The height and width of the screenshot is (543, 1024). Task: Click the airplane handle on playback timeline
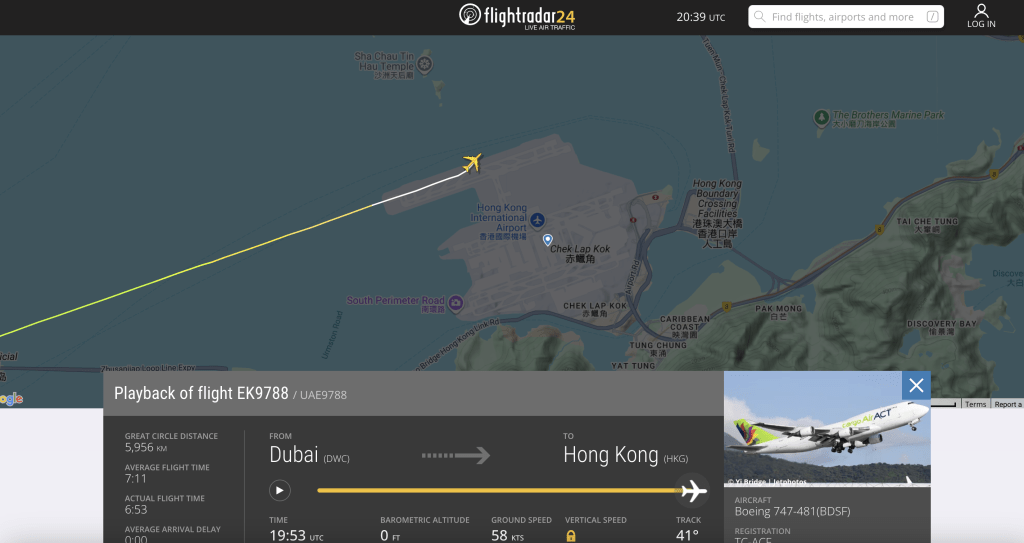(694, 490)
